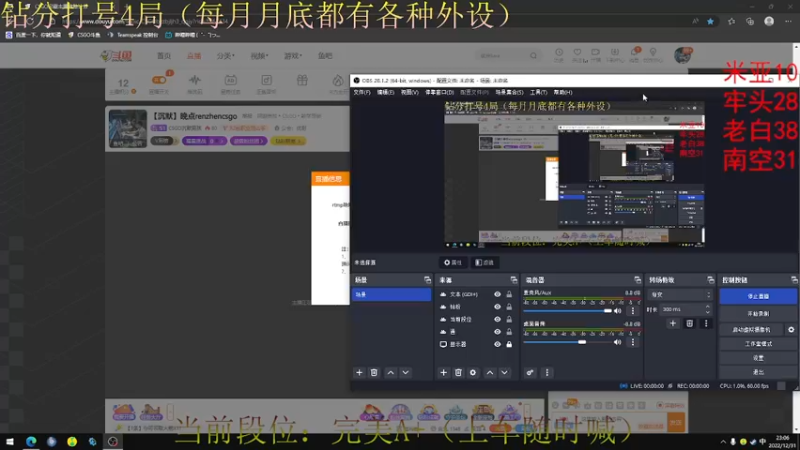
Task: Open source properties gear in Sources panel
Action: pyautogui.click(x=473, y=373)
